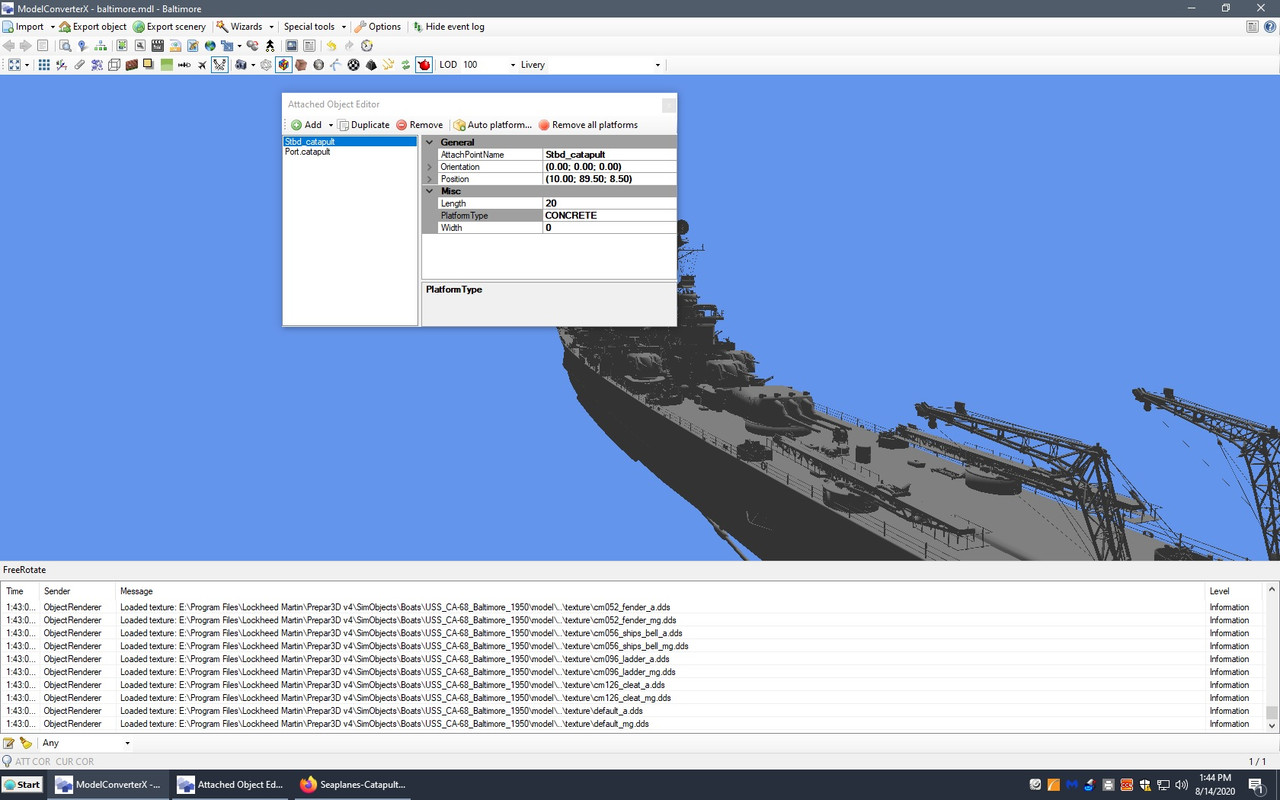Click the brown solid cube icon

tap(301, 65)
